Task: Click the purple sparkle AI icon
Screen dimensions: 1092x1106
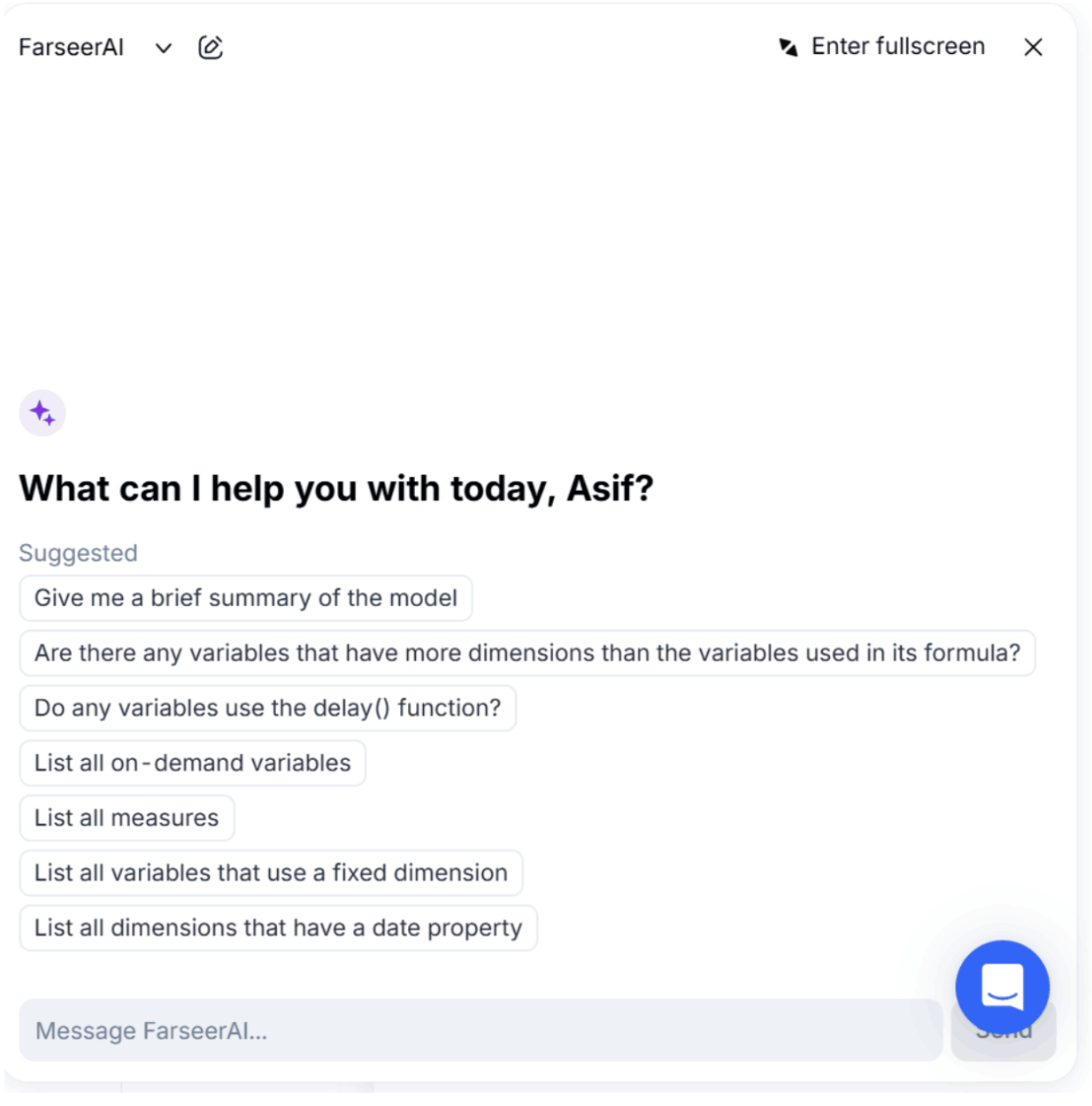Action: click(x=42, y=413)
